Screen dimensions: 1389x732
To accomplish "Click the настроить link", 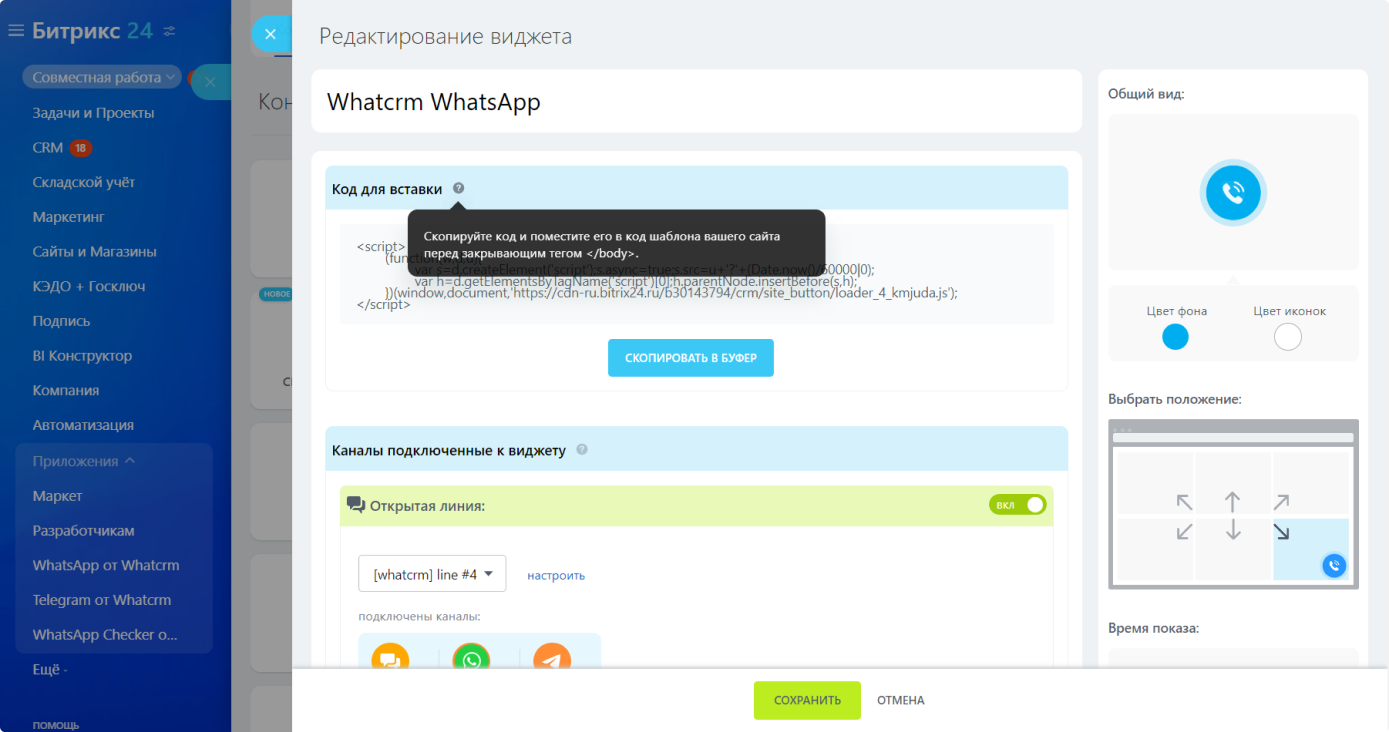I will tap(556, 575).
